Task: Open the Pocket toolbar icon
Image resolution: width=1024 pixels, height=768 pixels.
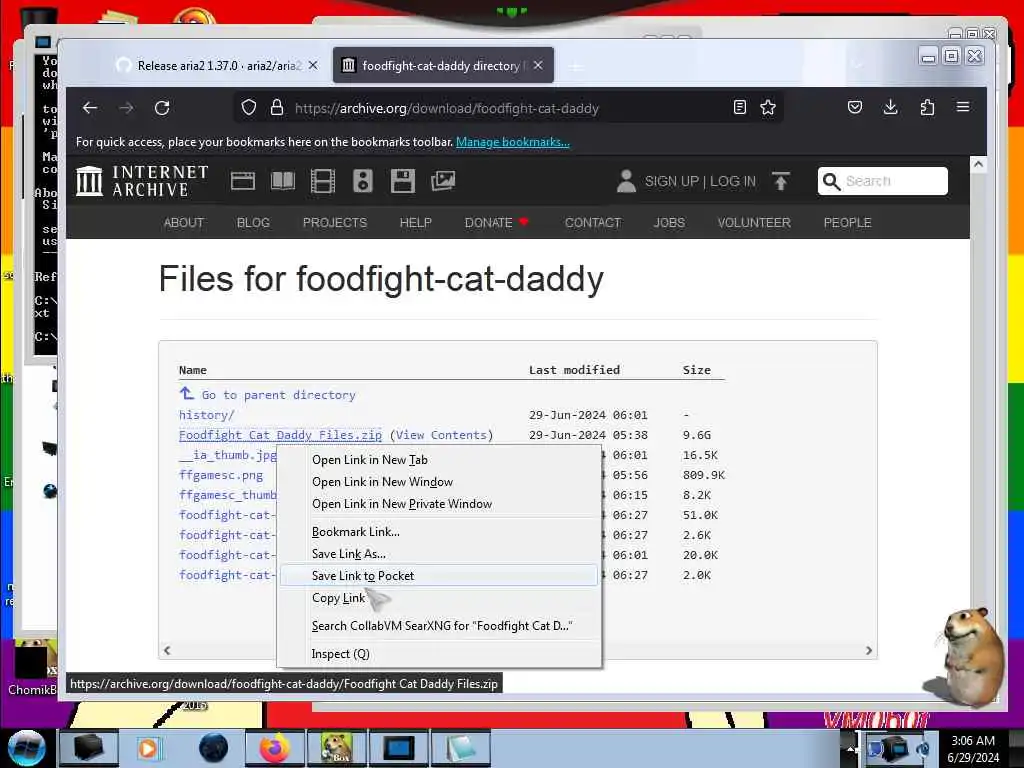Action: click(854, 107)
